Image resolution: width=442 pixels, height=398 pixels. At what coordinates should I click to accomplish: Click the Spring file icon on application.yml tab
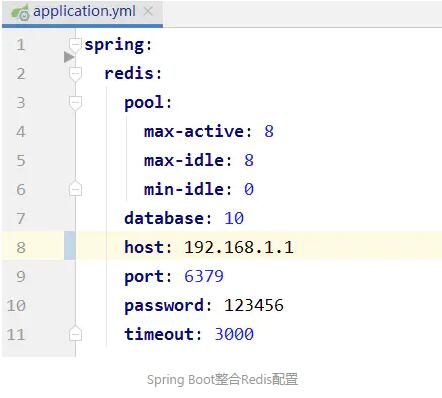[x=20, y=13]
